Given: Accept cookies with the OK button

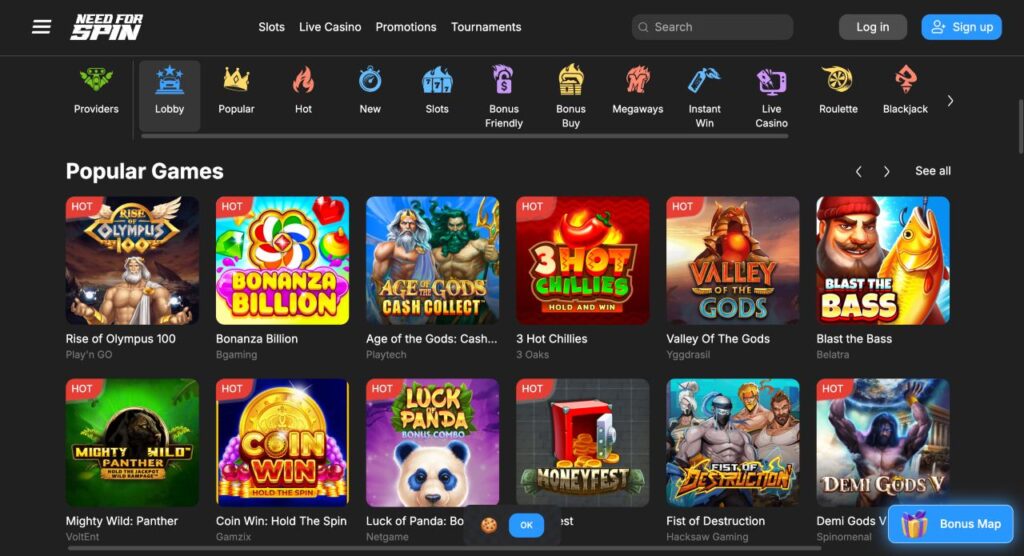Looking at the screenshot, I should tap(526, 525).
